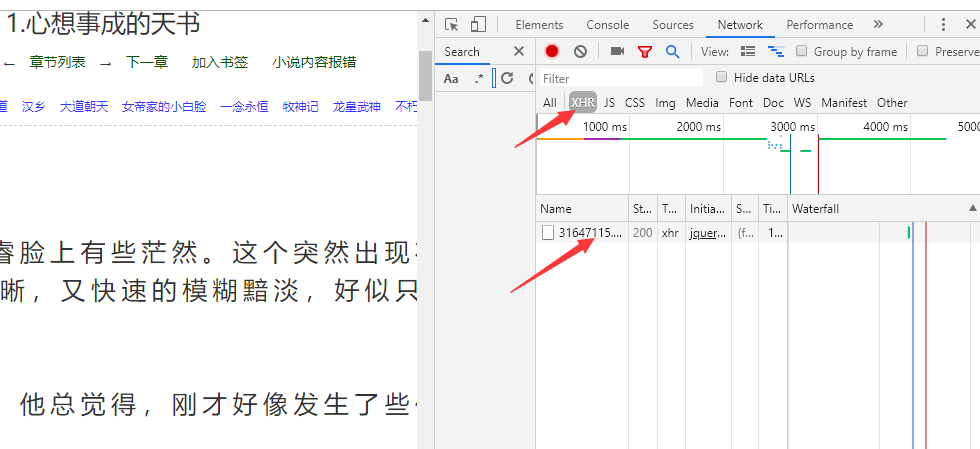Open the Sources tab
The width and height of the screenshot is (980, 449).
pyautogui.click(x=672, y=25)
